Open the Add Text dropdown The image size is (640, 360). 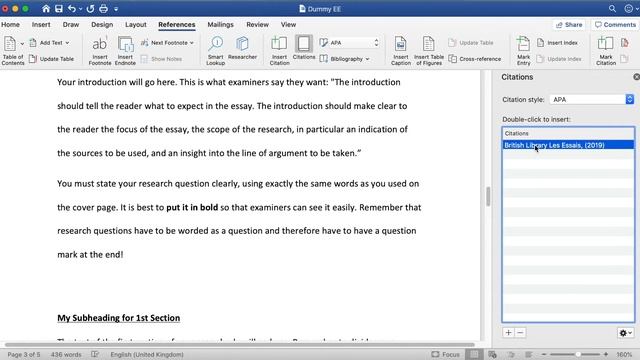49,42
